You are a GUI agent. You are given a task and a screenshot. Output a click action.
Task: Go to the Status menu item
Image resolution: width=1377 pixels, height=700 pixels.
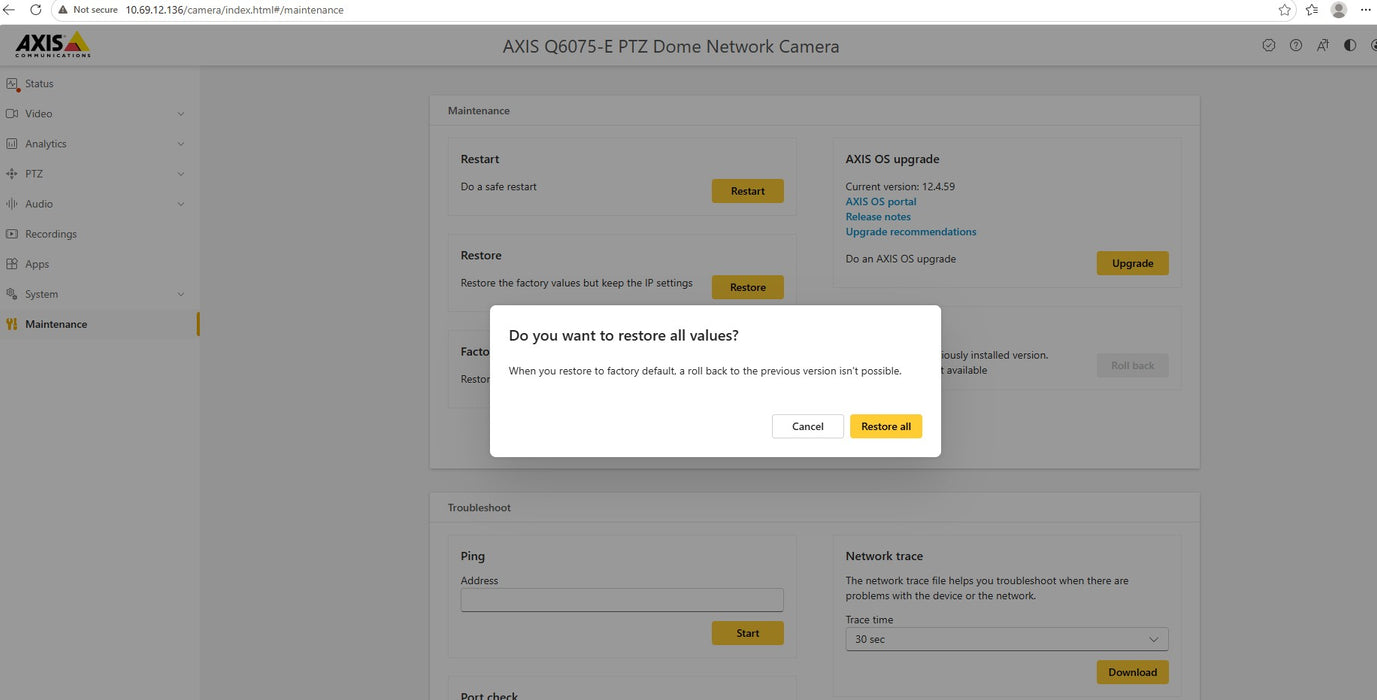point(99,84)
